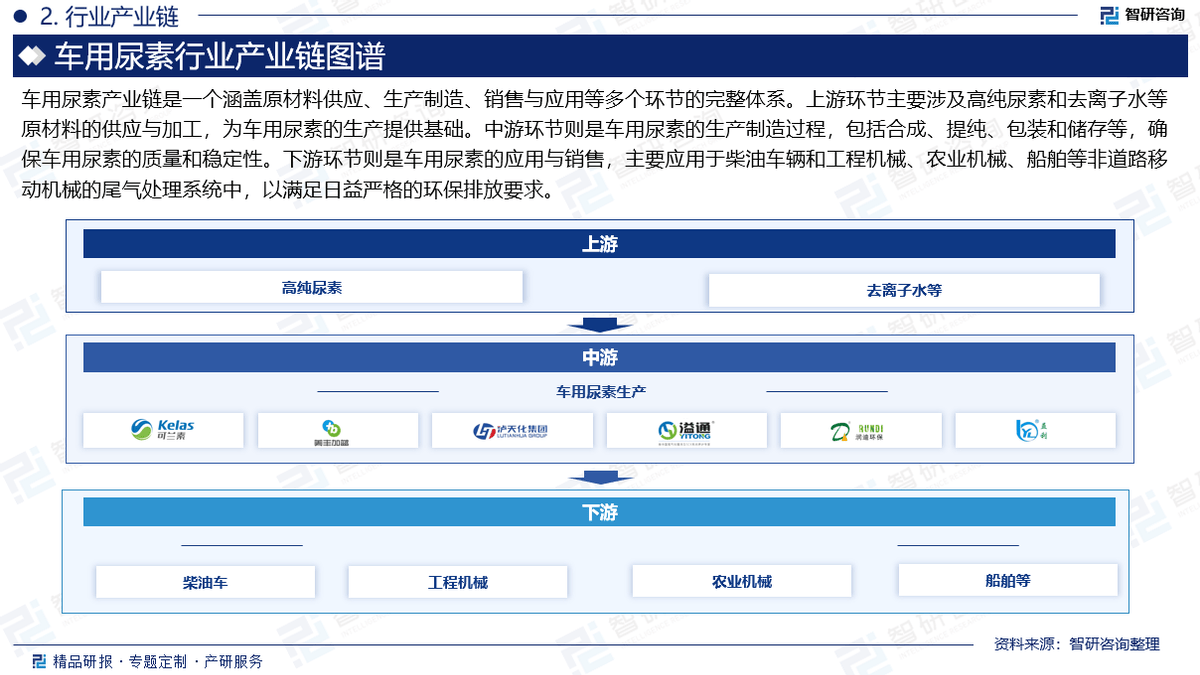Click the 美丰加蓝 logo card
Viewport: 1200px width, 675px height.
click(337, 431)
